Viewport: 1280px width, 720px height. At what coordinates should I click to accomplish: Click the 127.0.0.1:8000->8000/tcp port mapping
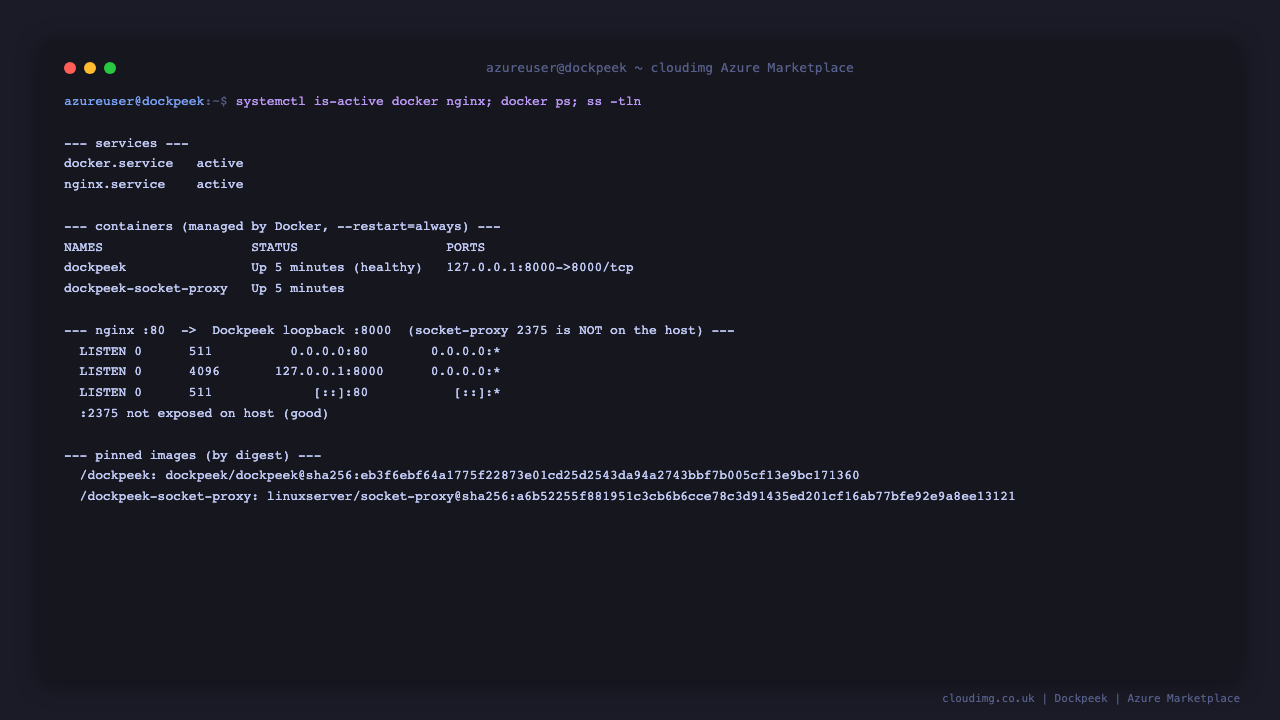[540, 268]
